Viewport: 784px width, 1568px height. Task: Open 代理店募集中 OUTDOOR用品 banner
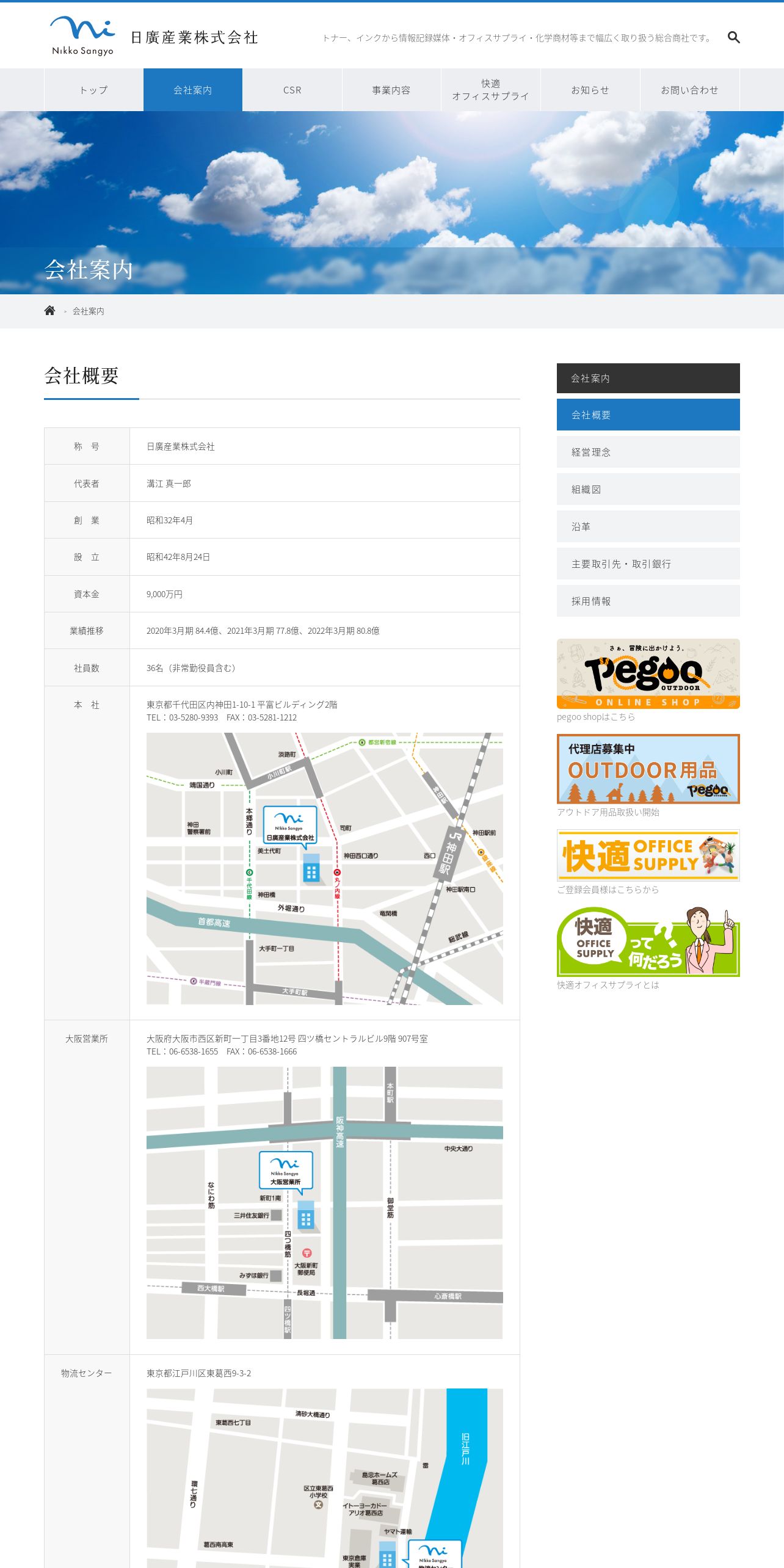tap(648, 769)
